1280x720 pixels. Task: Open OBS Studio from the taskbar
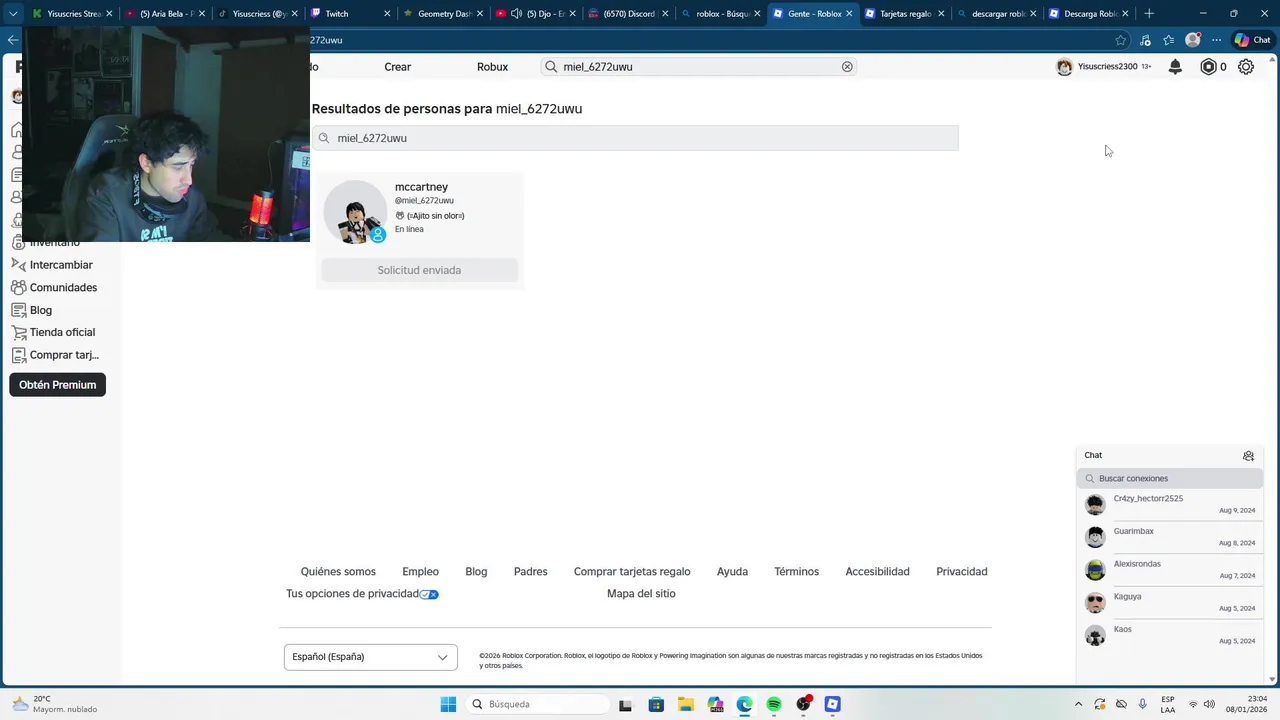803,704
